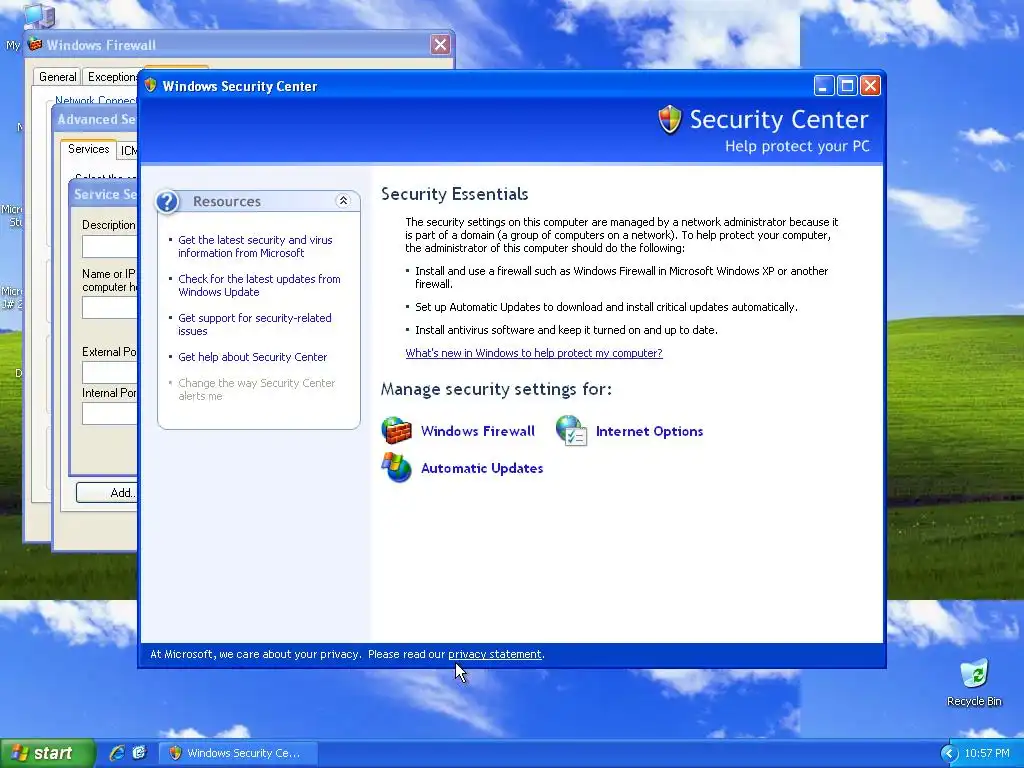Click Description field in Service Settings
1024x768 pixels.
[x=110, y=246]
